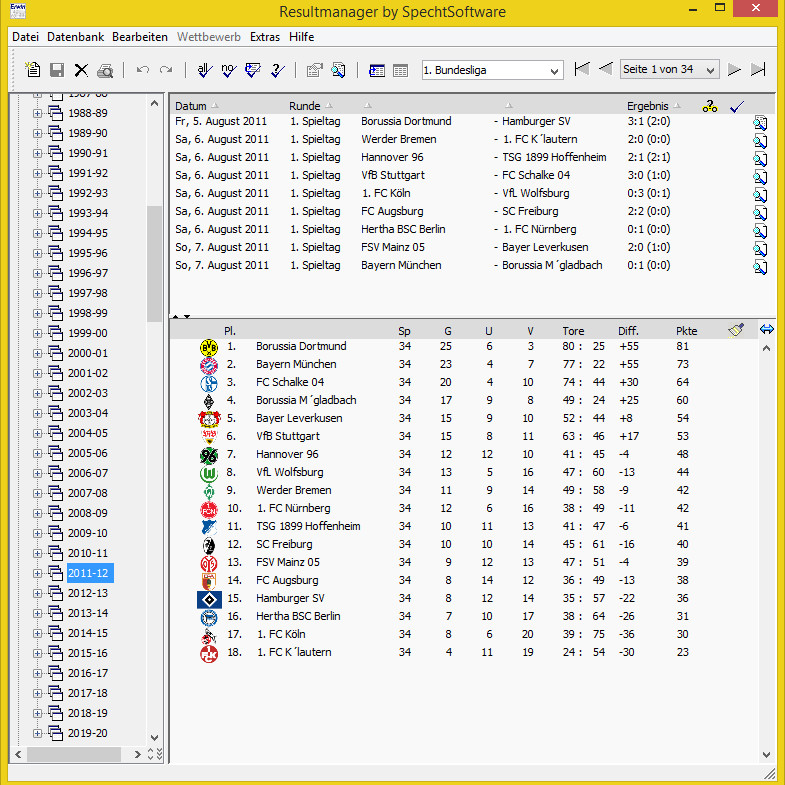Screen dimensions: 785x785
Task: Click the delete X toolbar icon
Action: [81, 70]
